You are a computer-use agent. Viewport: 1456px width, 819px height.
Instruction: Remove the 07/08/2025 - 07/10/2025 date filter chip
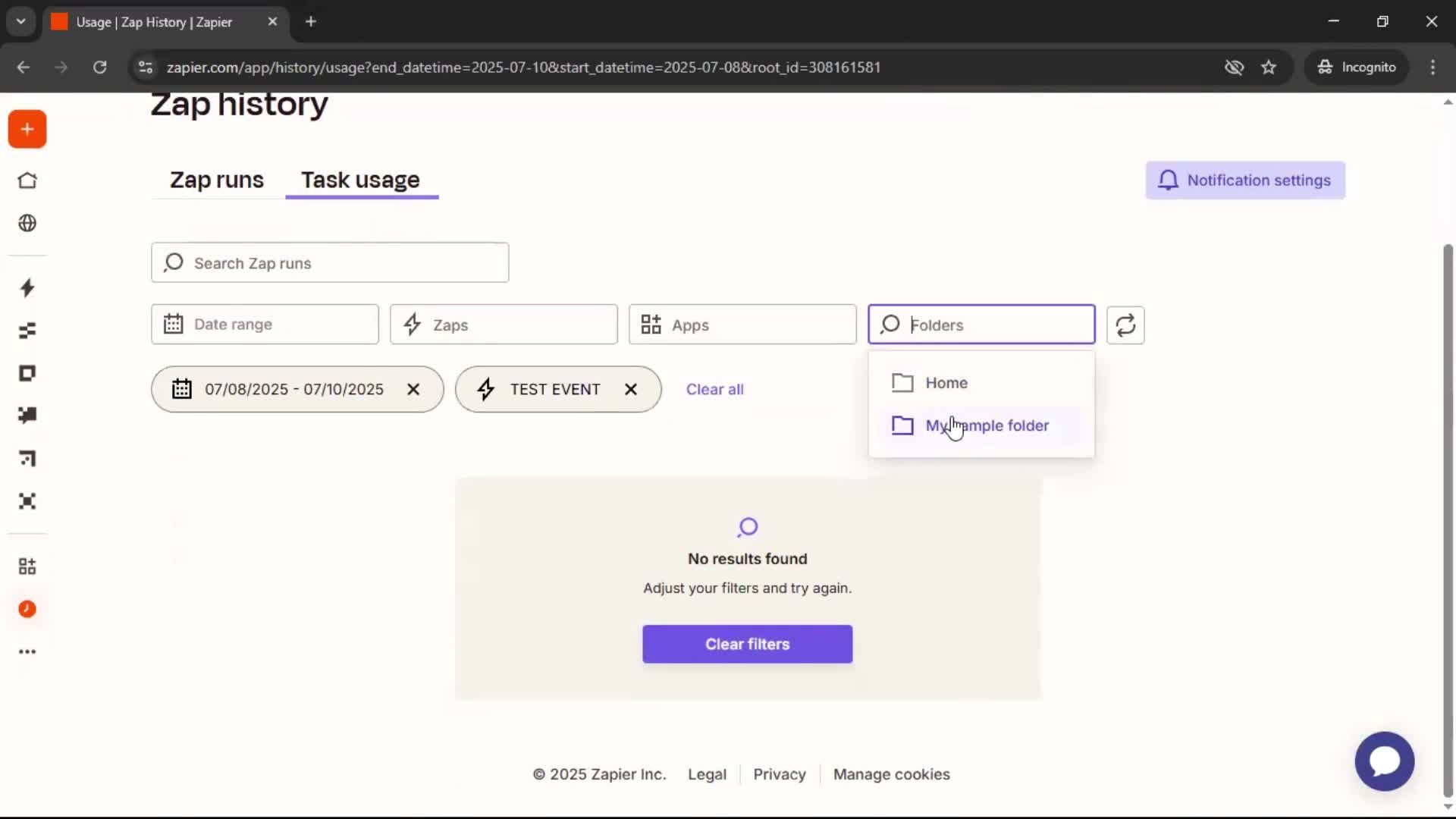[x=413, y=389]
